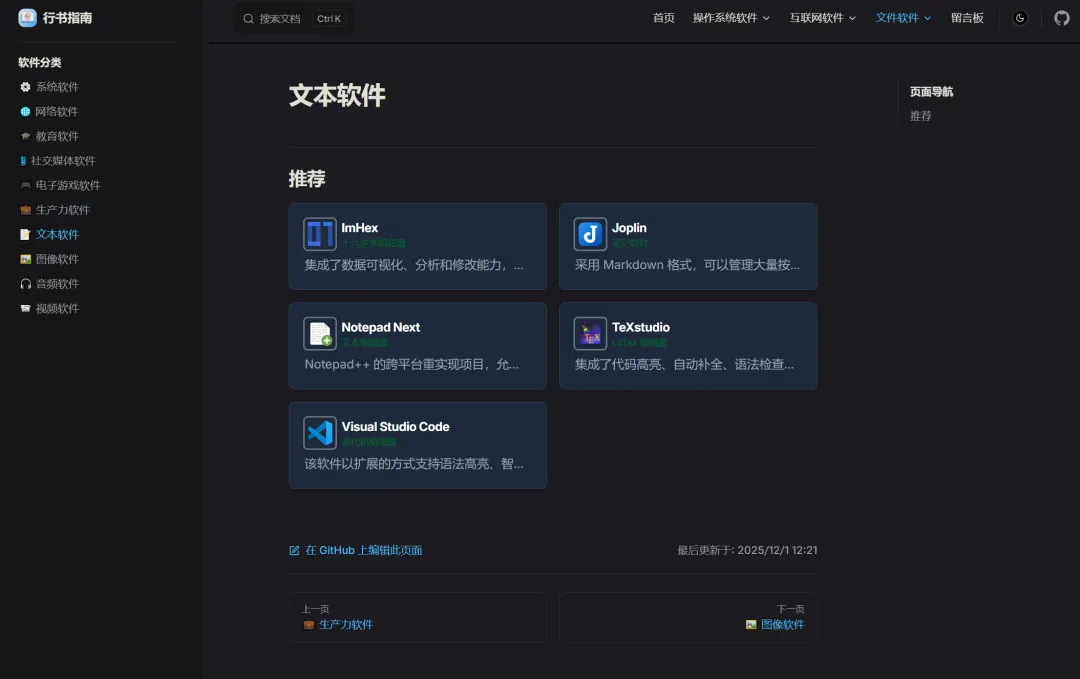Open 音频软件 category in sidebar
Image resolution: width=1080 pixels, height=679 pixels.
coord(57,284)
